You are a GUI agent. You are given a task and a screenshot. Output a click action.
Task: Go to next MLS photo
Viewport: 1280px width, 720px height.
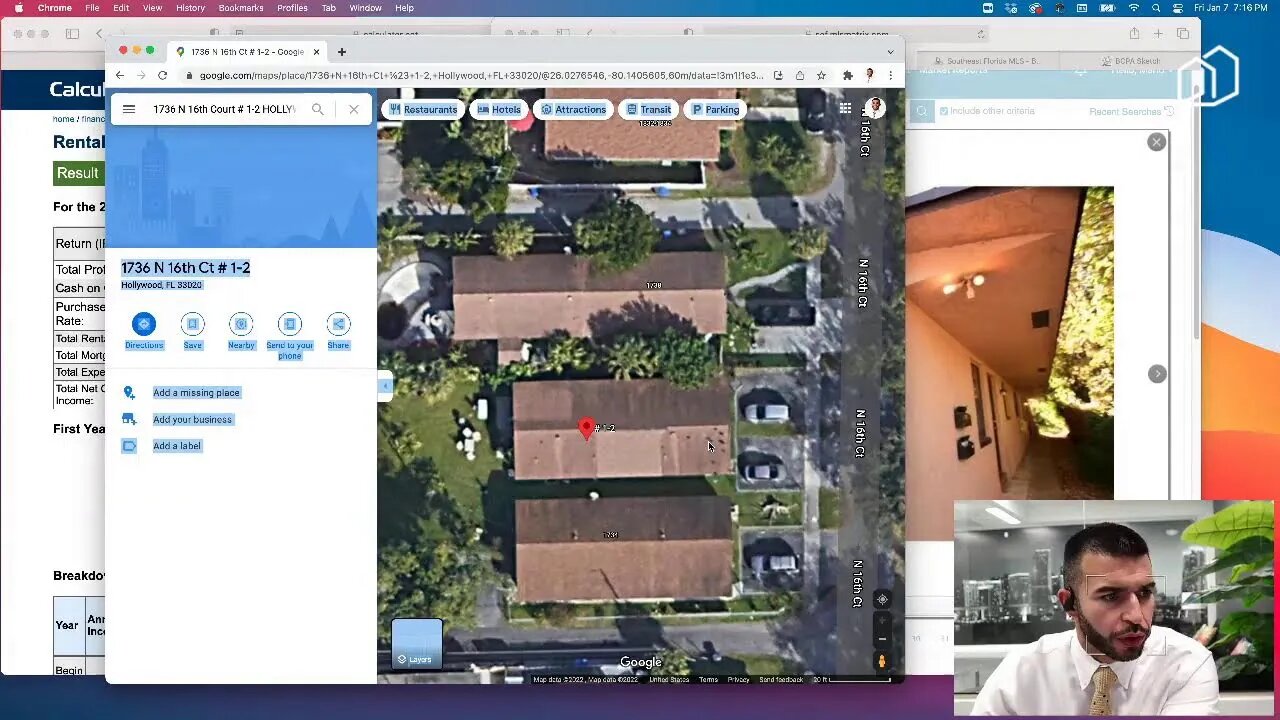tap(1157, 374)
